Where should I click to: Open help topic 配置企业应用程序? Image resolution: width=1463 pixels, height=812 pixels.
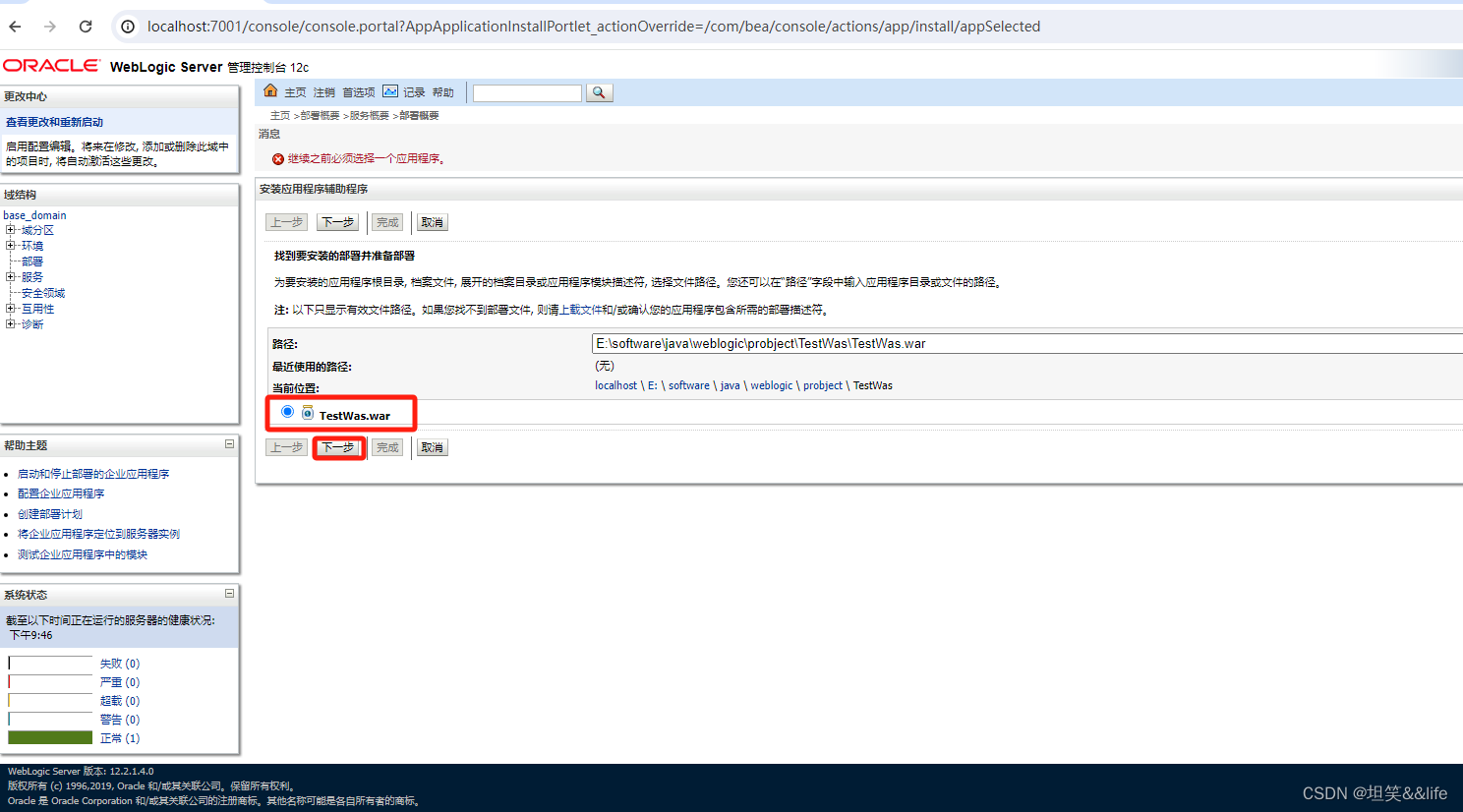[x=61, y=493]
